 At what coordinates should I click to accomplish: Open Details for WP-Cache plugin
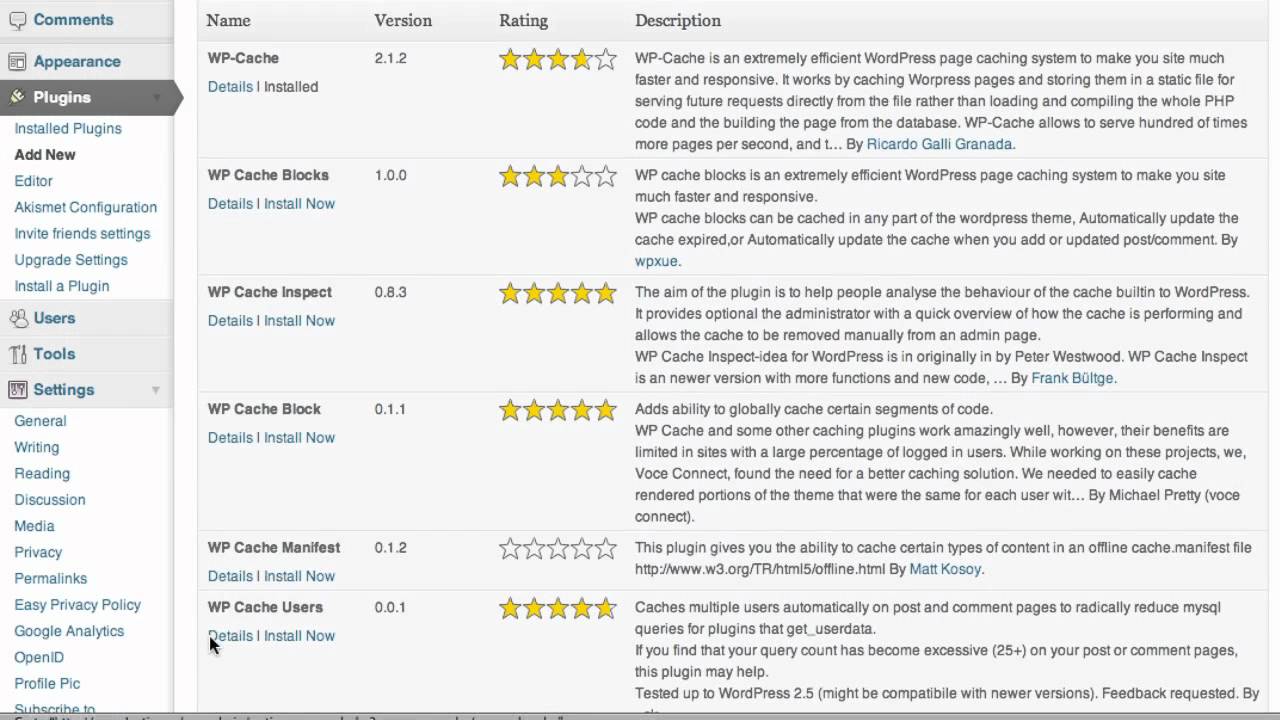tap(230, 87)
